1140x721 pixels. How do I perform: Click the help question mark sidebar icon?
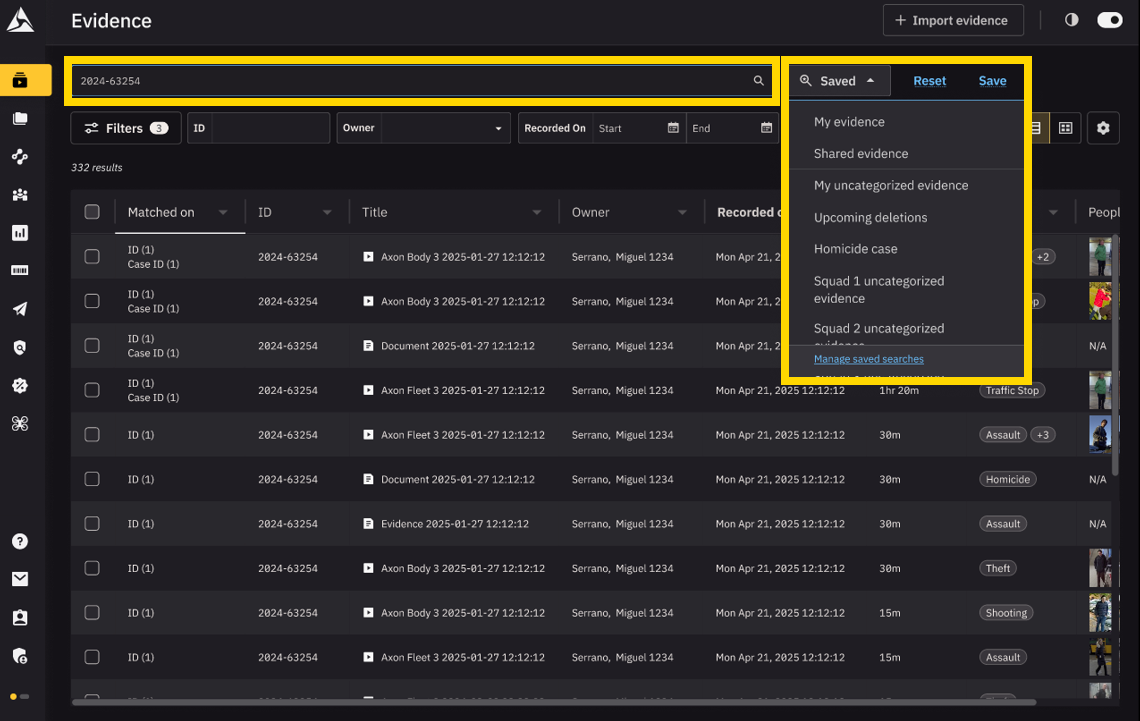pyautogui.click(x=20, y=541)
